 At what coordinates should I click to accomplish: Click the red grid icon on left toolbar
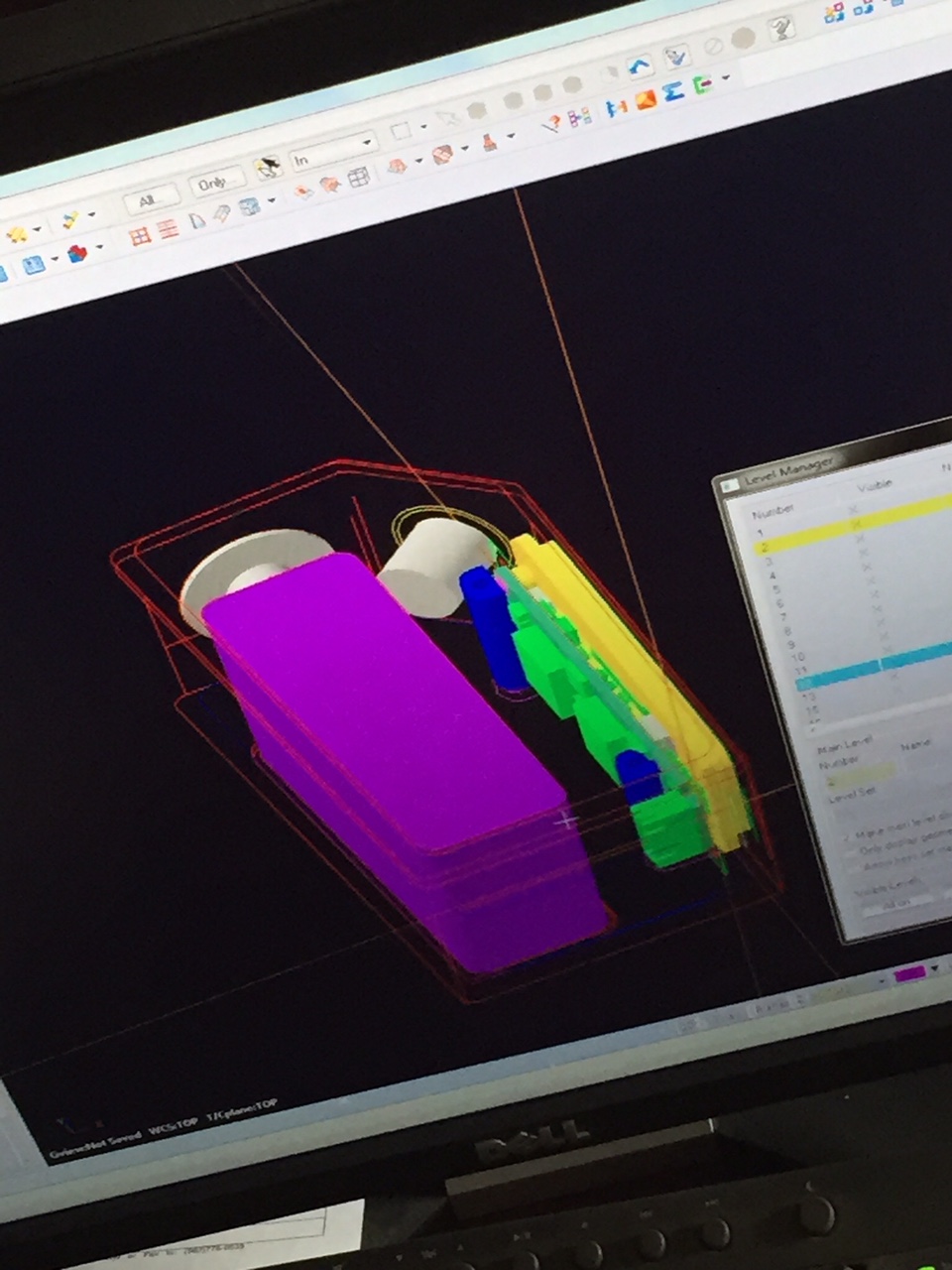[x=140, y=235]
